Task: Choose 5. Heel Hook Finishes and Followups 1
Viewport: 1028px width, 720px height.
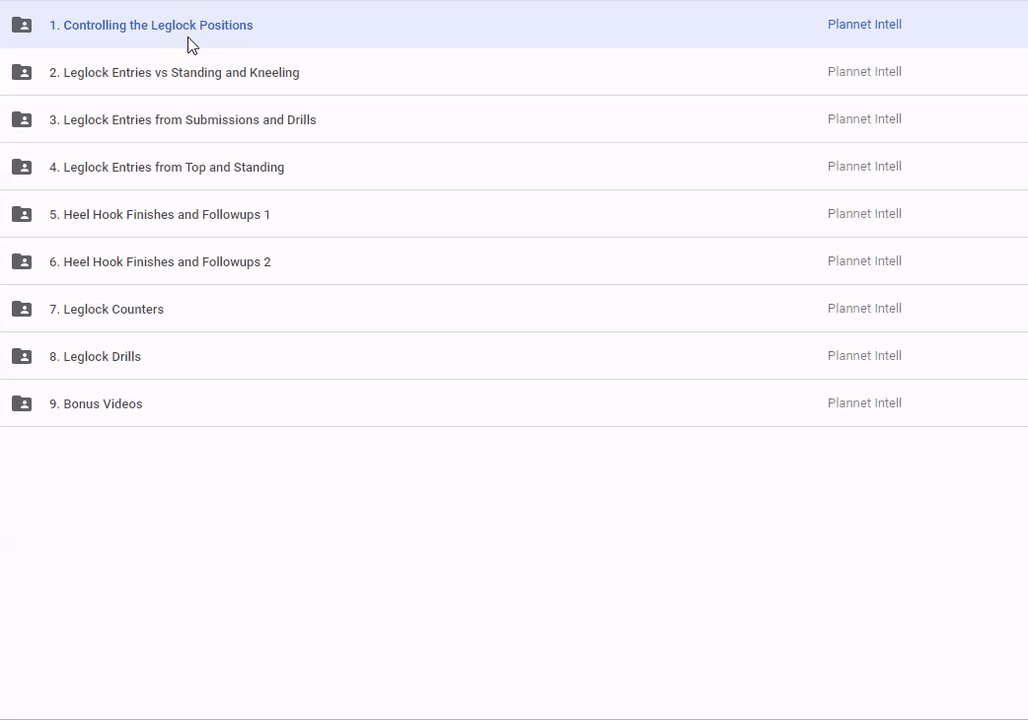Action: coord(159,214)
